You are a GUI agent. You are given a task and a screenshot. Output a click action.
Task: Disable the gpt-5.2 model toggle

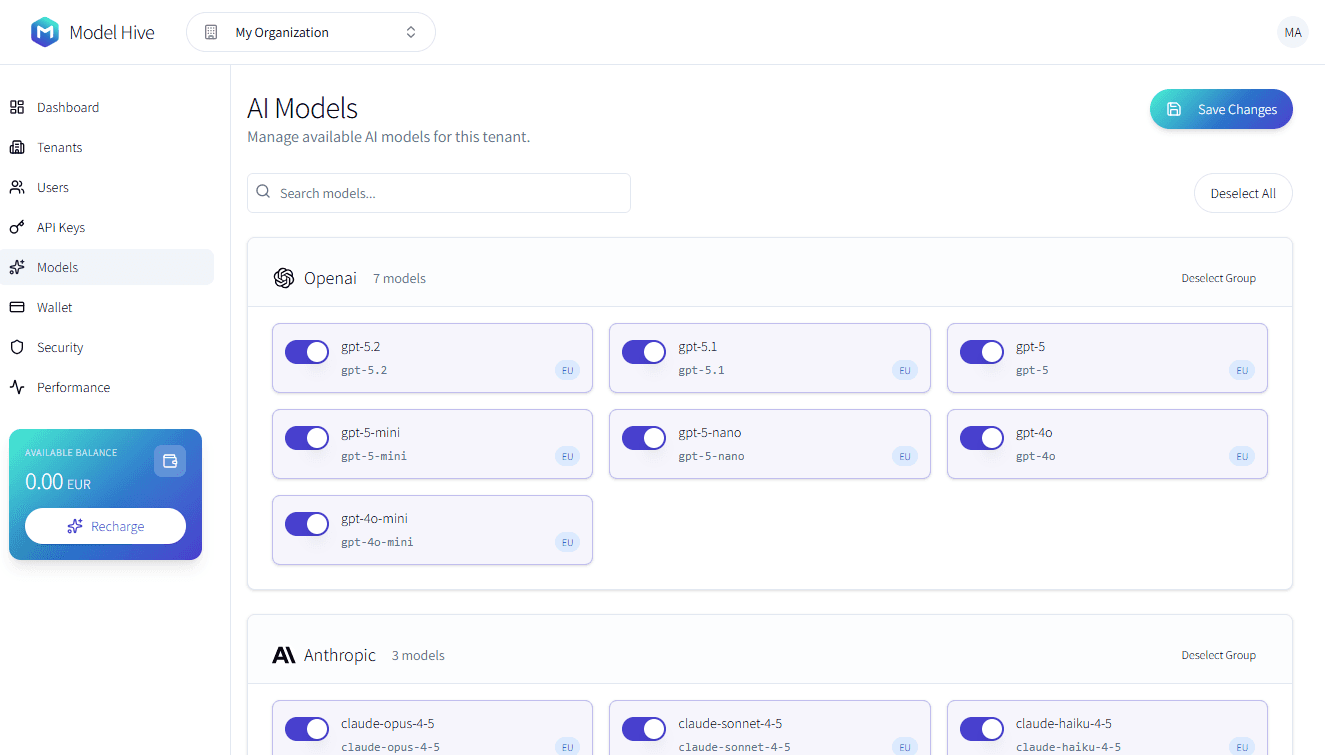(x=307, y=352)
